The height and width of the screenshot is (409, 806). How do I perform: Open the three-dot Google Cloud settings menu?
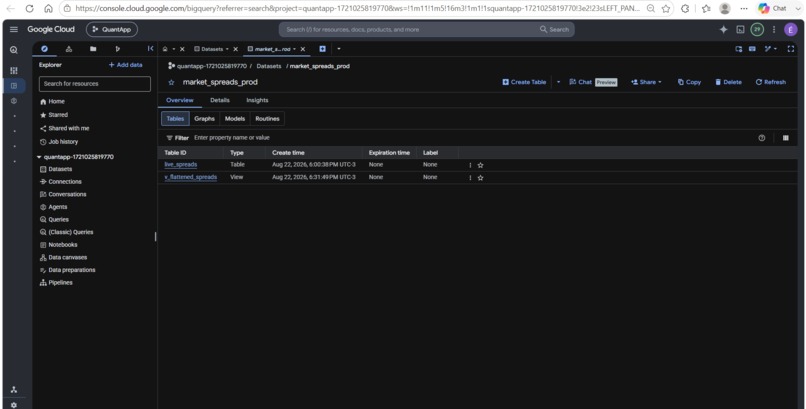coord(774,29)
